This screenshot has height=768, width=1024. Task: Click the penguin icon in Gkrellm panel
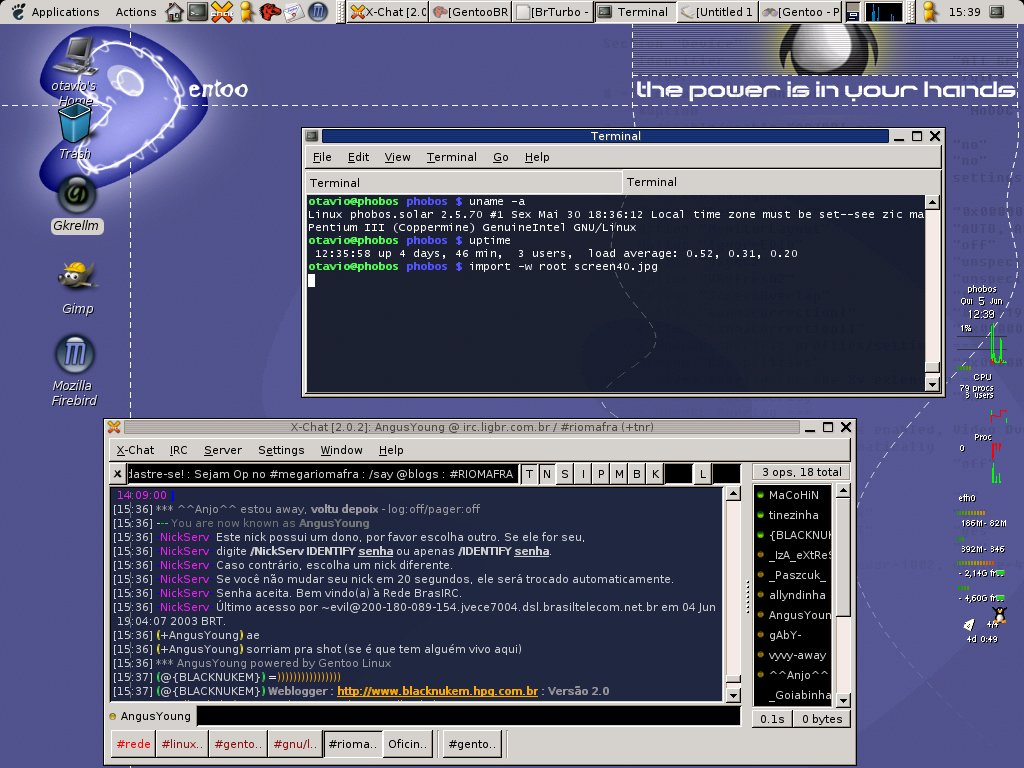point(999,615)
